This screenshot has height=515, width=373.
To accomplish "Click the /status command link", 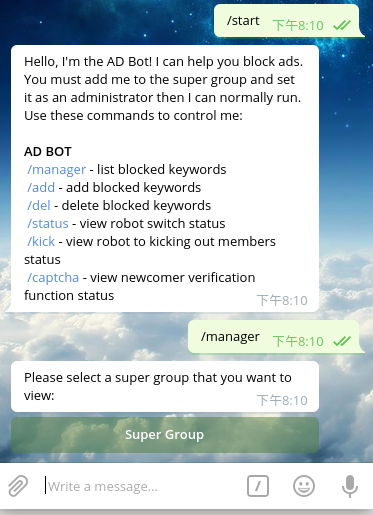I will click(x=48, y=223).
